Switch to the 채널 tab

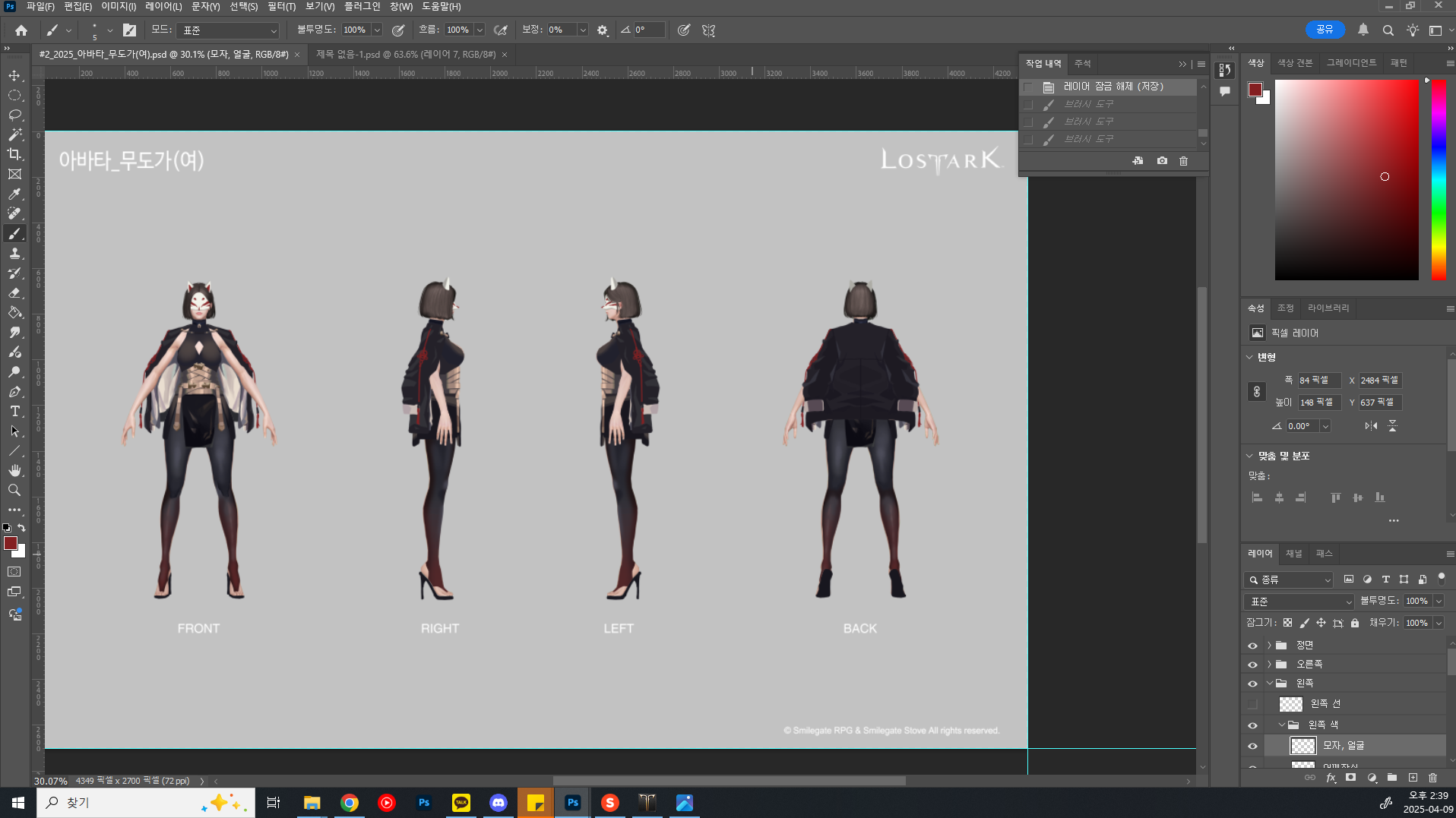tap(1293, 554)
